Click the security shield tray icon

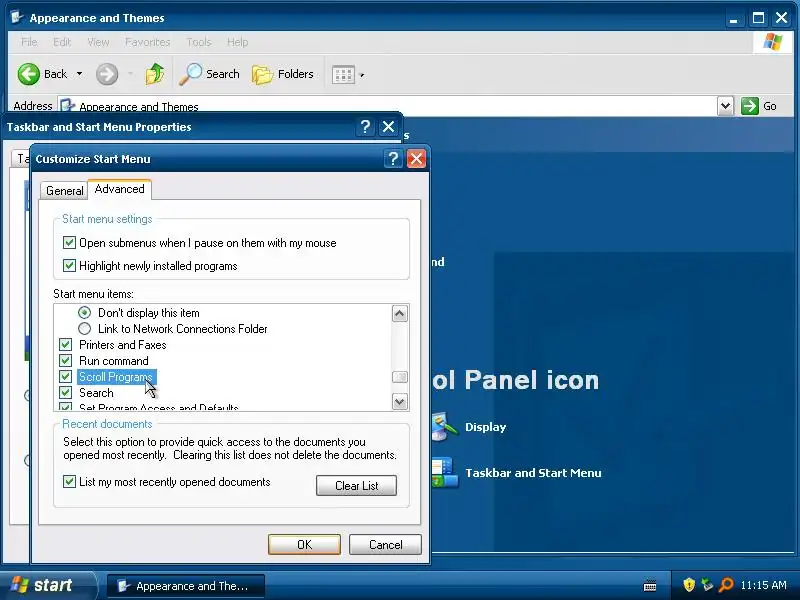[689, 585]
